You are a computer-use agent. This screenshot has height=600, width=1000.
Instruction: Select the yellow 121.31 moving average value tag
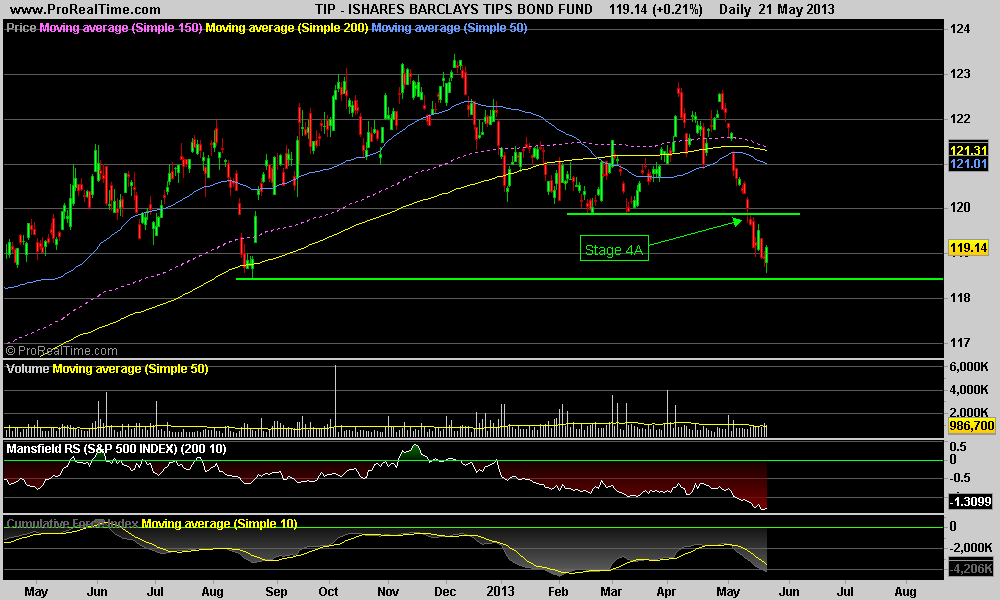(968, 151)
